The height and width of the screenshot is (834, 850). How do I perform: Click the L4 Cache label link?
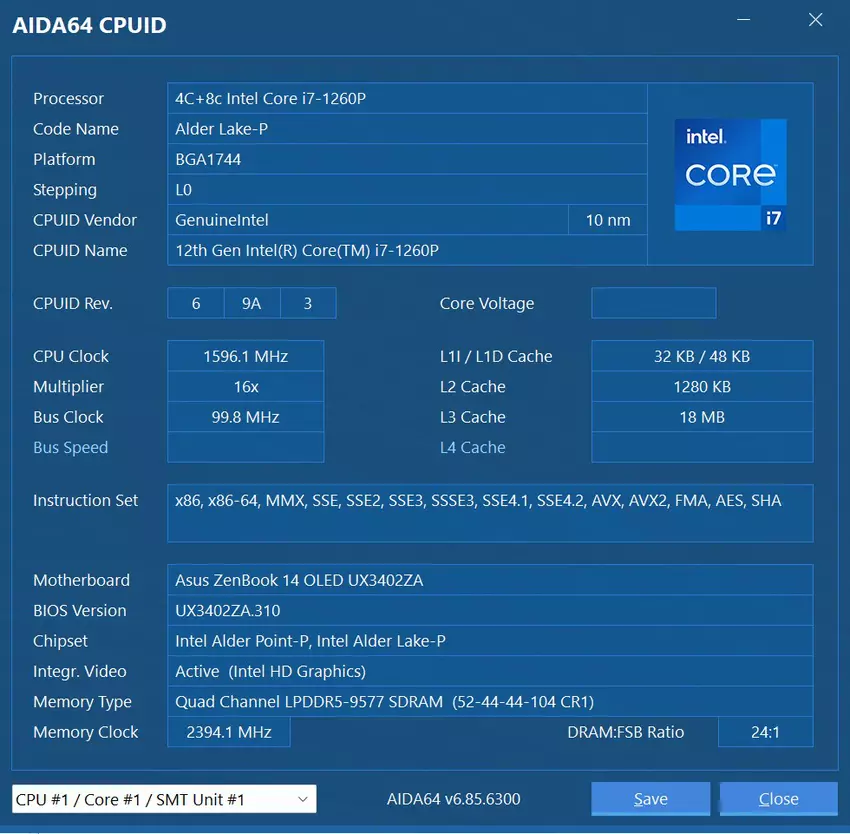point(472,447)
